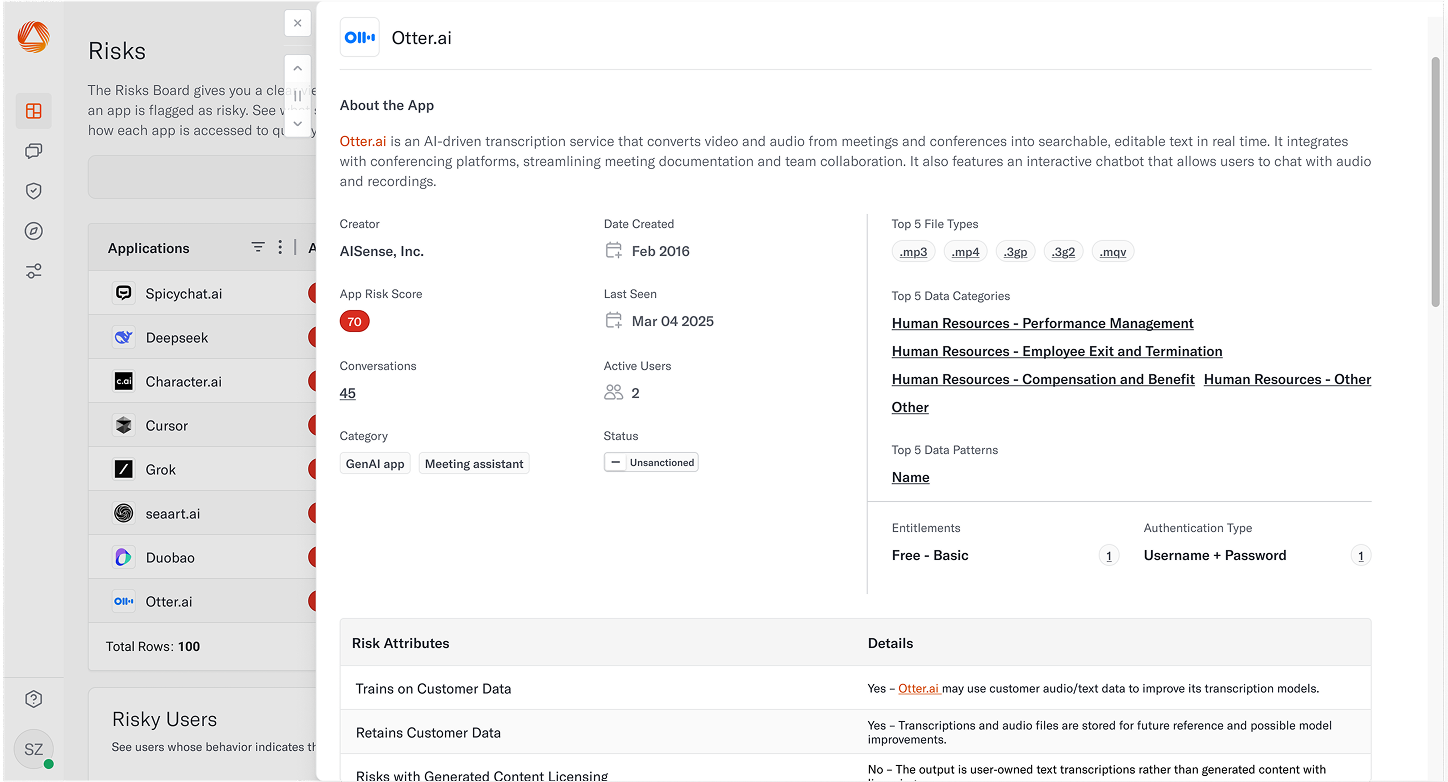
Task: Click the Character.ai app icon
Action: click(x=124, y=381)
